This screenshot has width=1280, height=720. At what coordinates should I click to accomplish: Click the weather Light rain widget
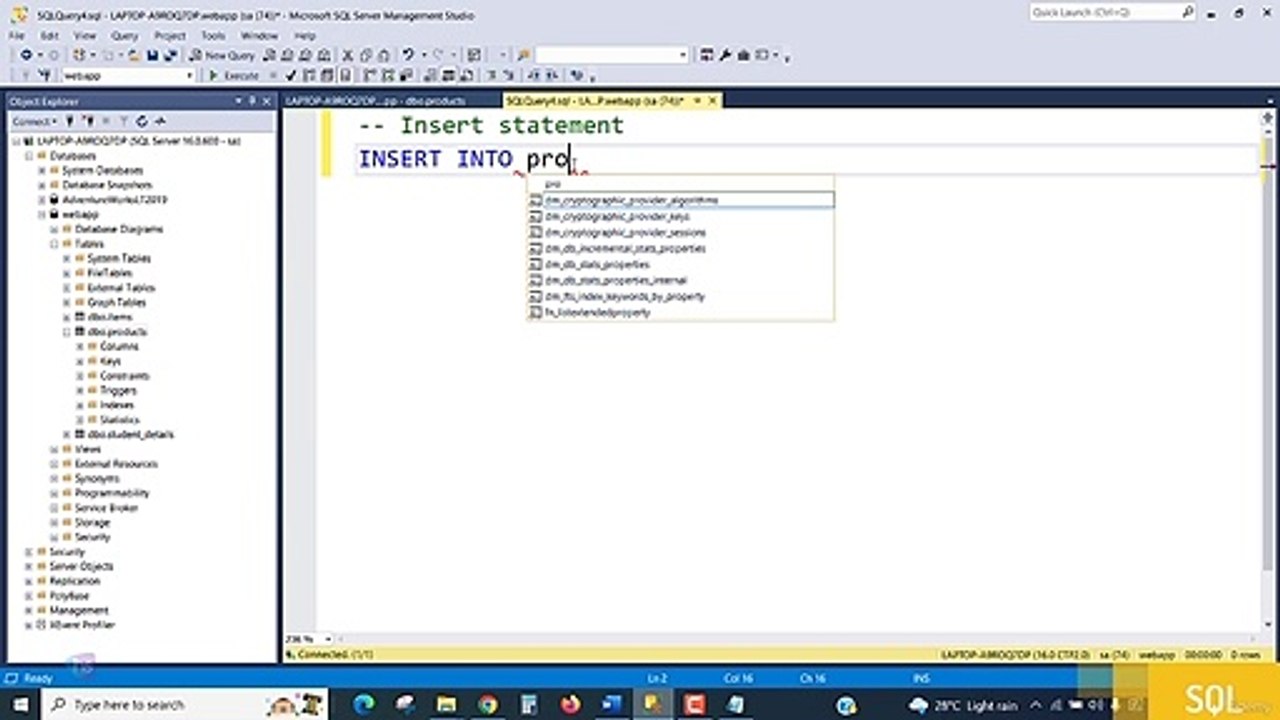pos(963,705)
